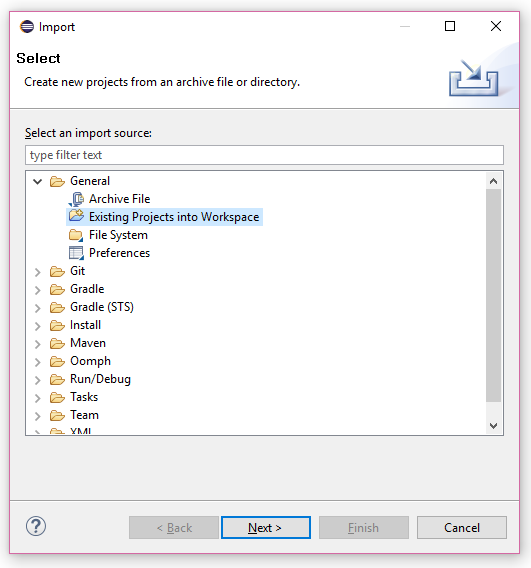Image resolution: width=531 pixels, height=568 pixels.
Task: Select the Tasks tree item
Action: point(84,397)
